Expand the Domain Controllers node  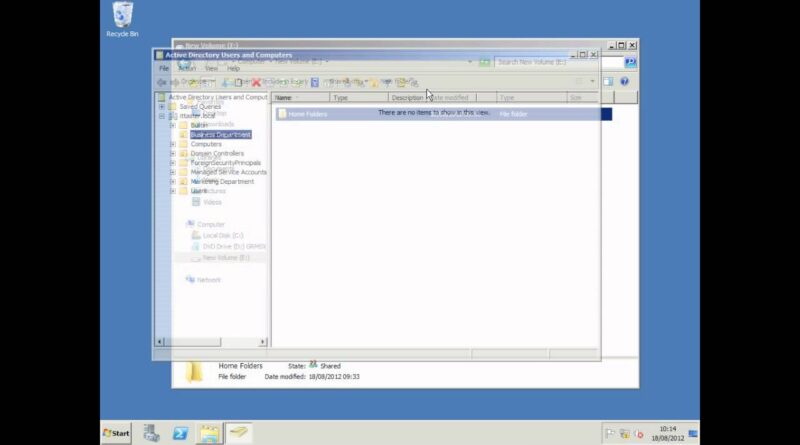(172, 153)
